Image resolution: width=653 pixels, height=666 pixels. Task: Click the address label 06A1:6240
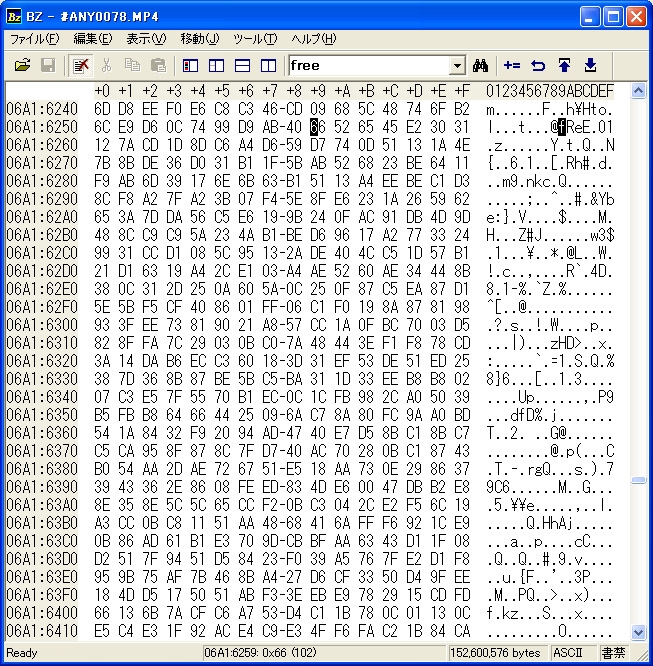click(x=42, y=109)
